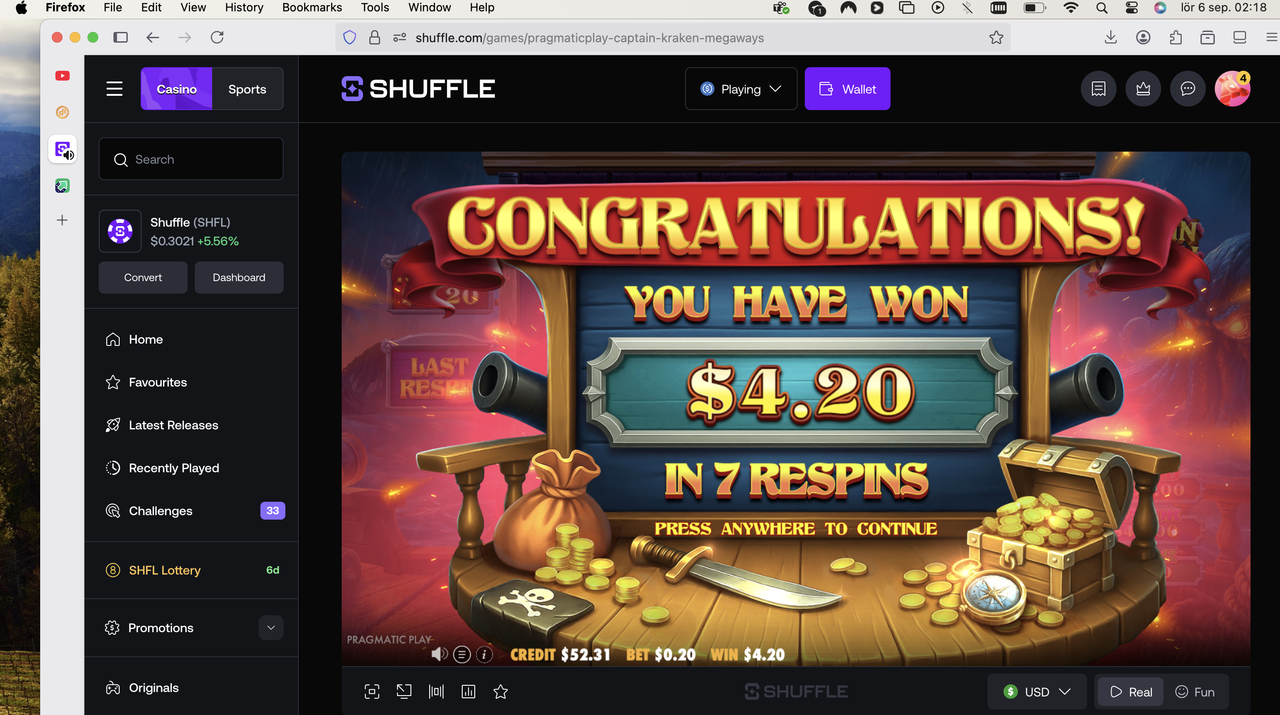
Task: Mute the game sound speaker icon
Action: pos(439,654)
